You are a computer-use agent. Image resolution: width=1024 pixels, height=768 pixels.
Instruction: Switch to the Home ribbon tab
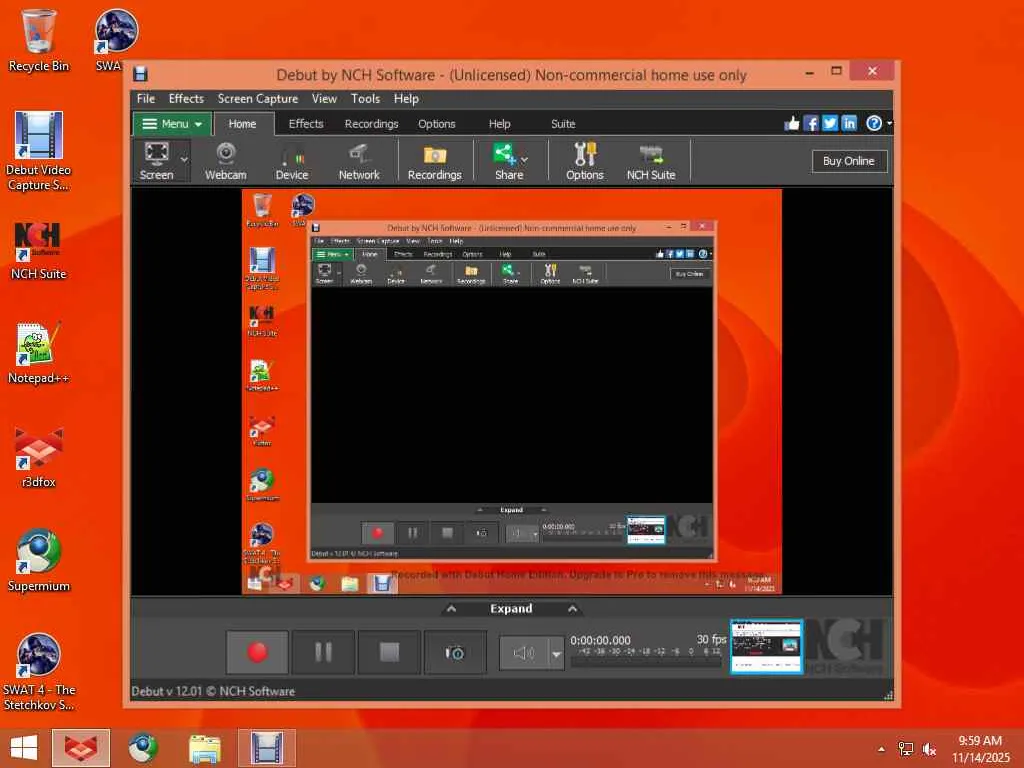click(x=242, y=123)
